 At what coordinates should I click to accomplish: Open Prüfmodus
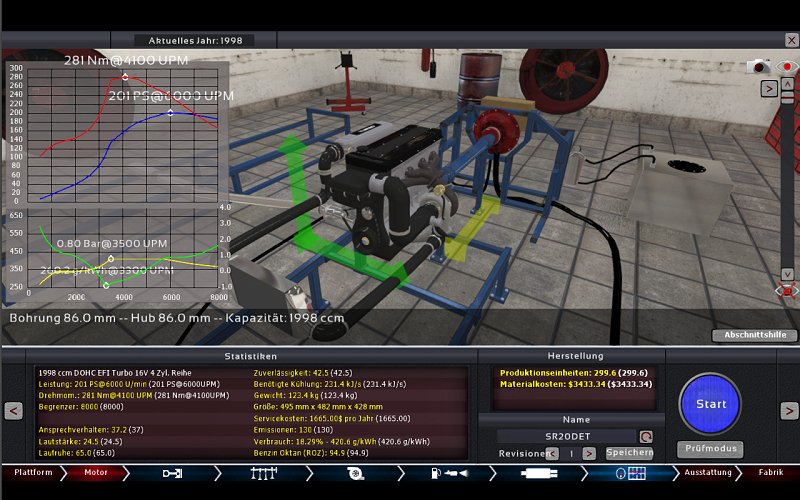click(710, 448)
